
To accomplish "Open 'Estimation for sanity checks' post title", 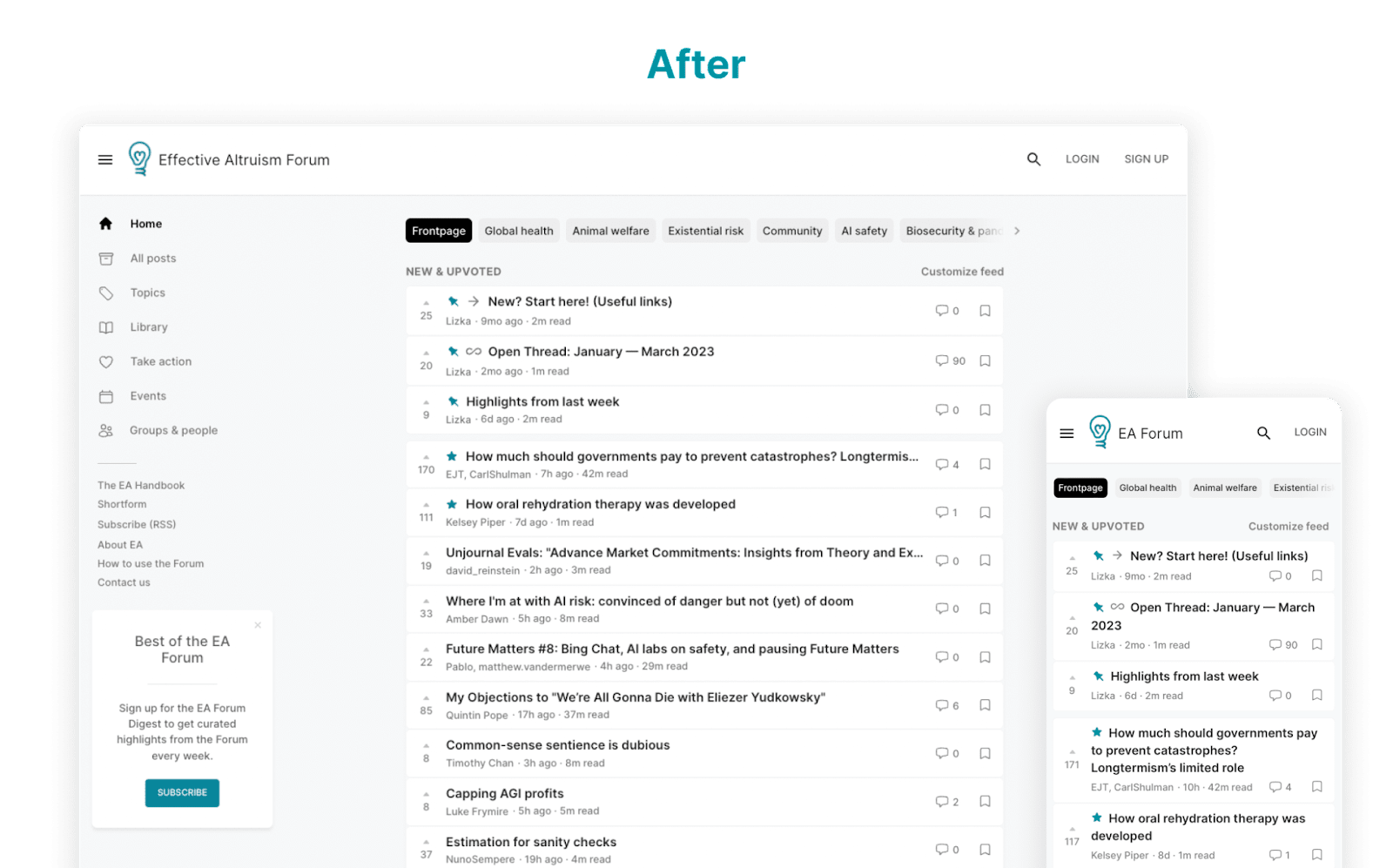I will coord(531,842).
